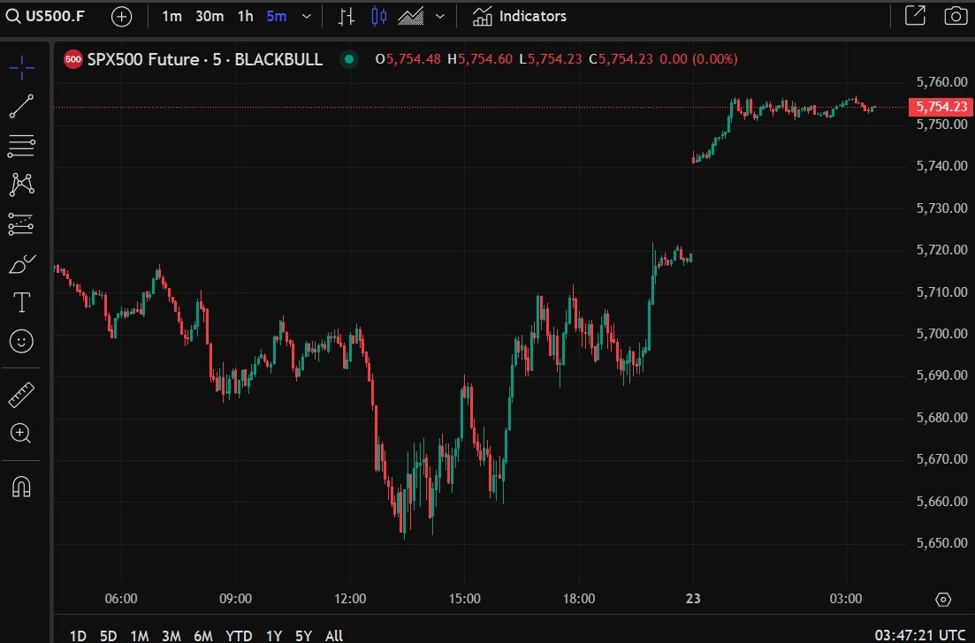Viewport: 975px width, 643px height.
Task: Take a chart snapshot with camera icon
Action: coord(955,16)
